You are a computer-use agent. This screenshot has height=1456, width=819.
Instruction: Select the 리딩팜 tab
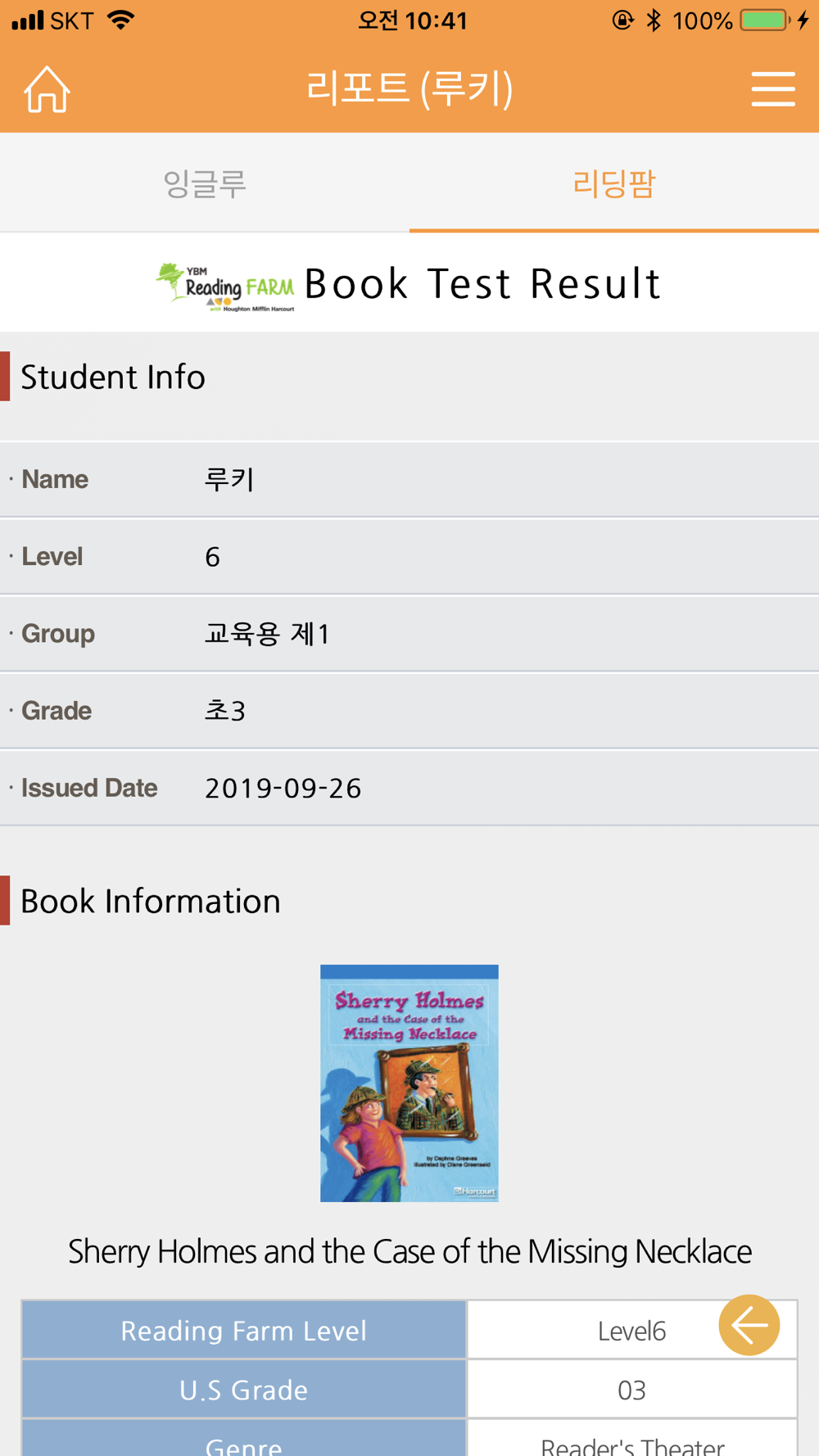tap(614, 183)
